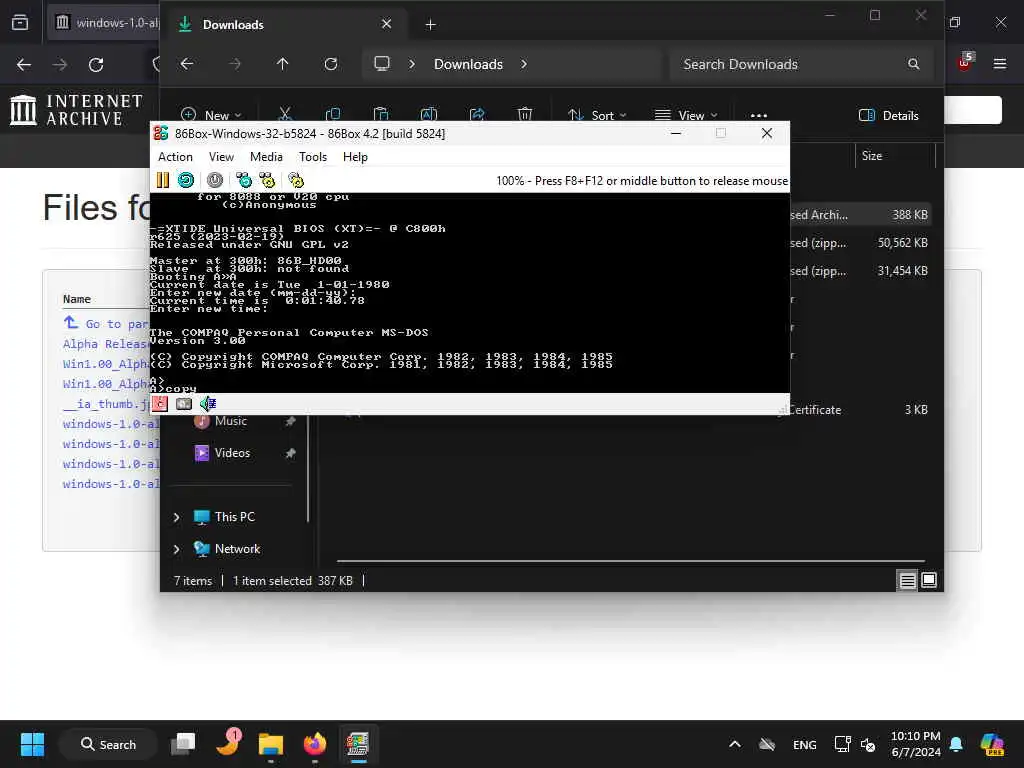The image size is (1024, 768).
Task: Click the Explorer address bar PC icon
Action: [382, 63]
